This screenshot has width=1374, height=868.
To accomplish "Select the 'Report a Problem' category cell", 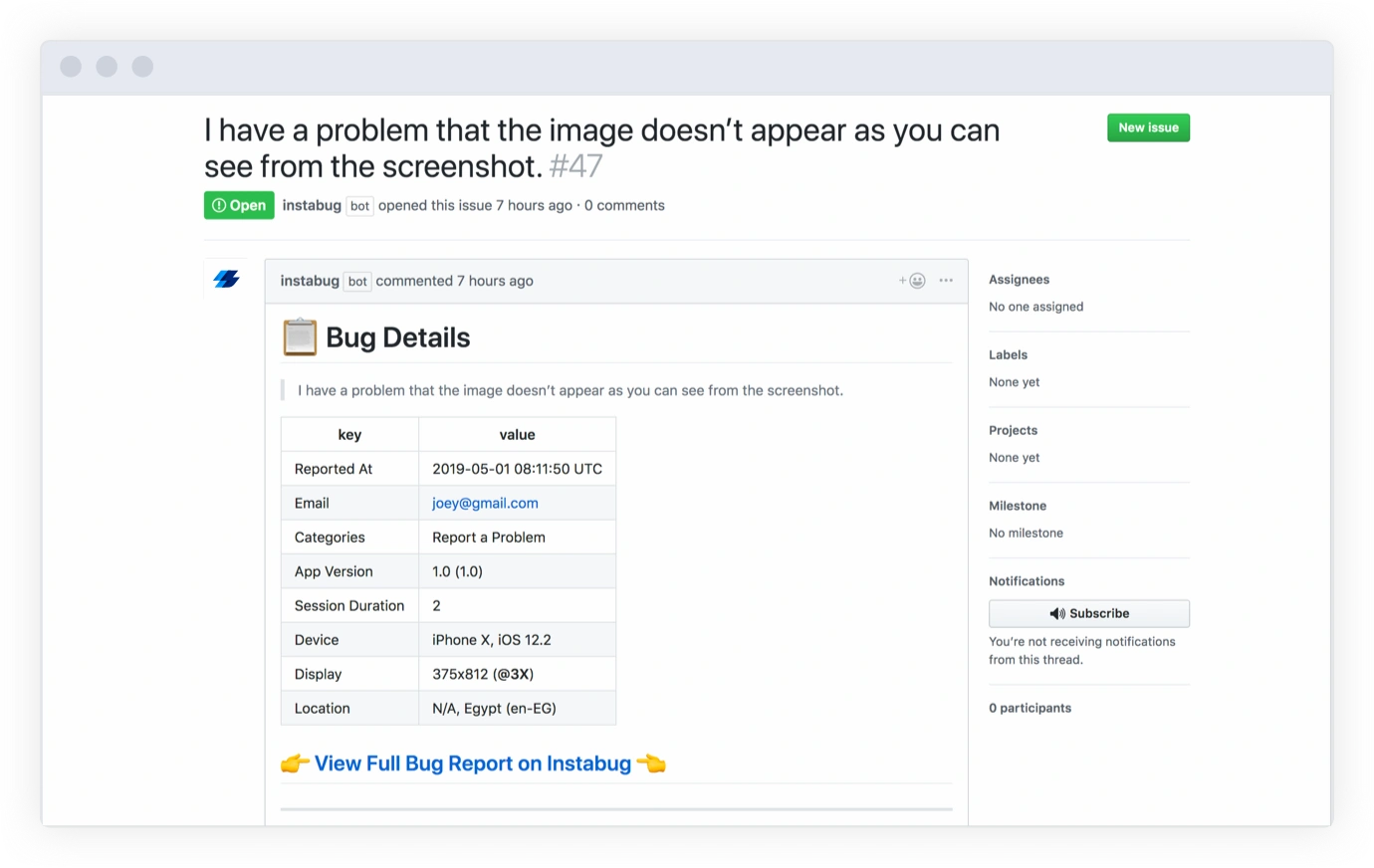I will 517,538.
